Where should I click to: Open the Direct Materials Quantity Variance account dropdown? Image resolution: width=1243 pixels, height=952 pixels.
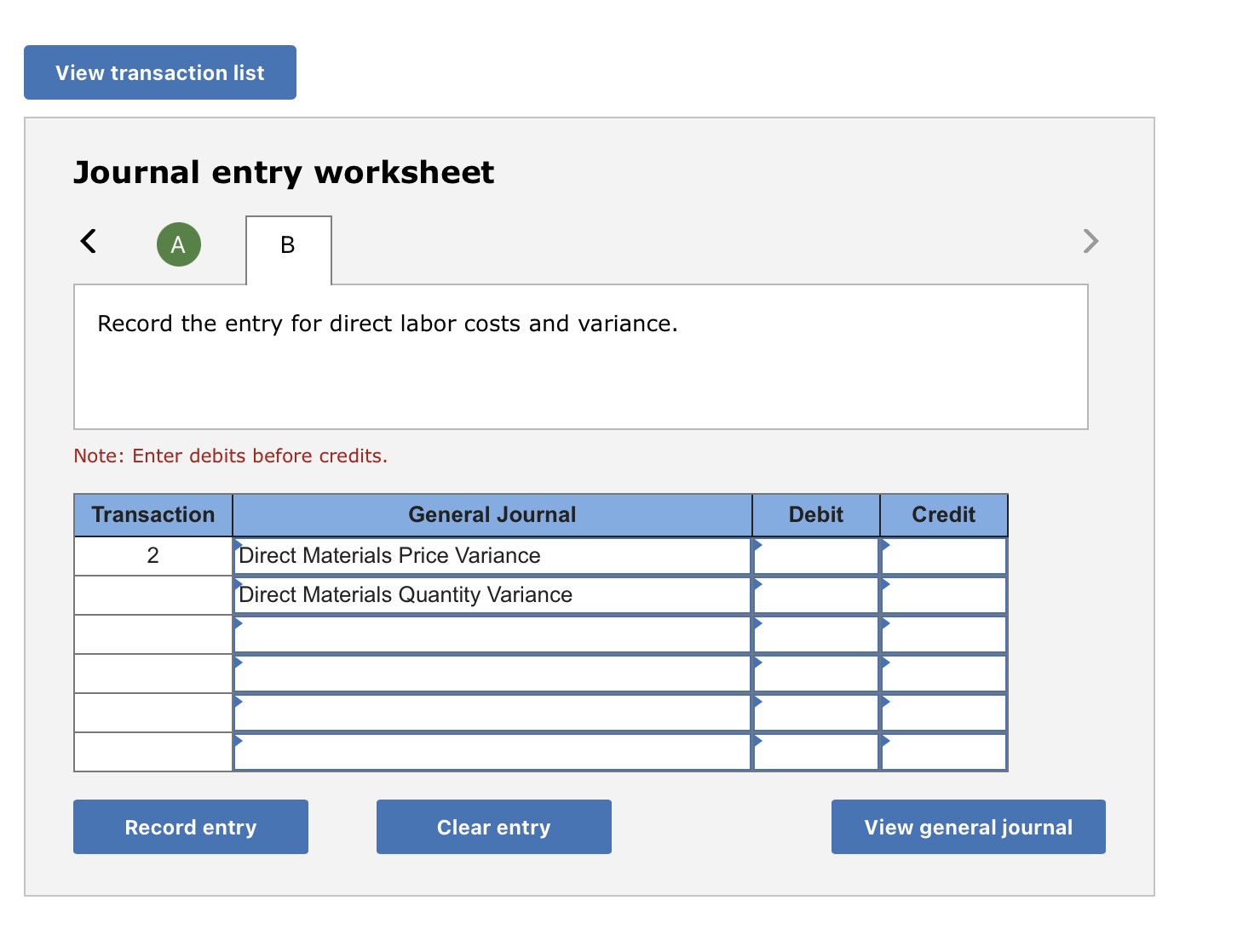(492, 595)
